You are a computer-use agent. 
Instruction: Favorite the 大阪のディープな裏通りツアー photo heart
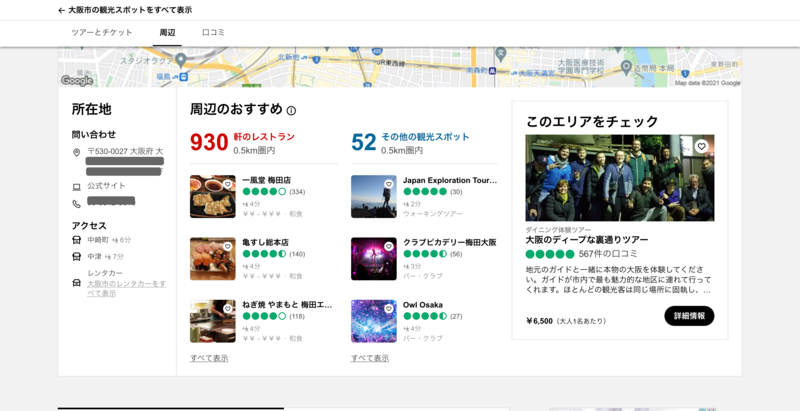[702, 146]
